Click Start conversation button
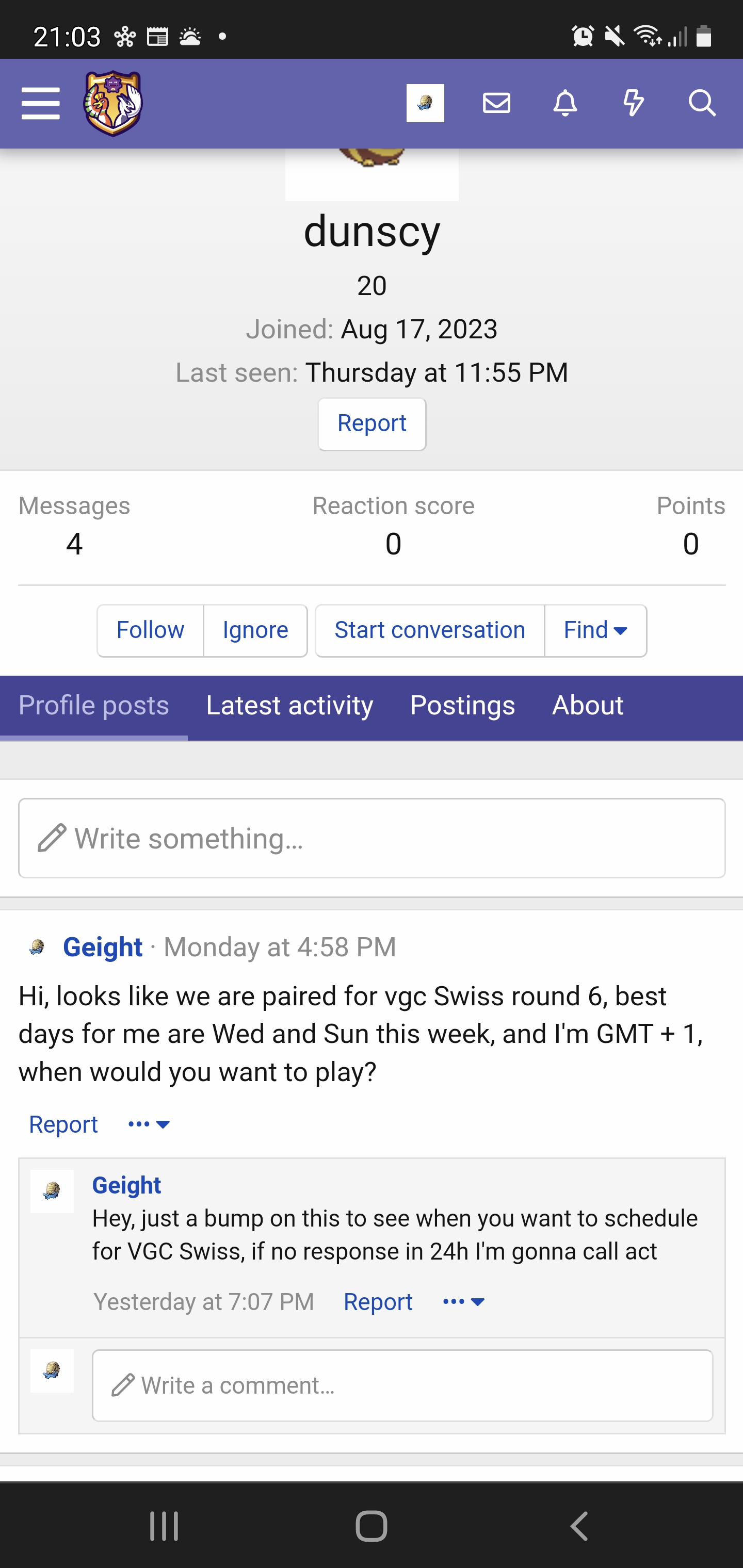Screen dimensions: 743x1568 click(429, 630)
